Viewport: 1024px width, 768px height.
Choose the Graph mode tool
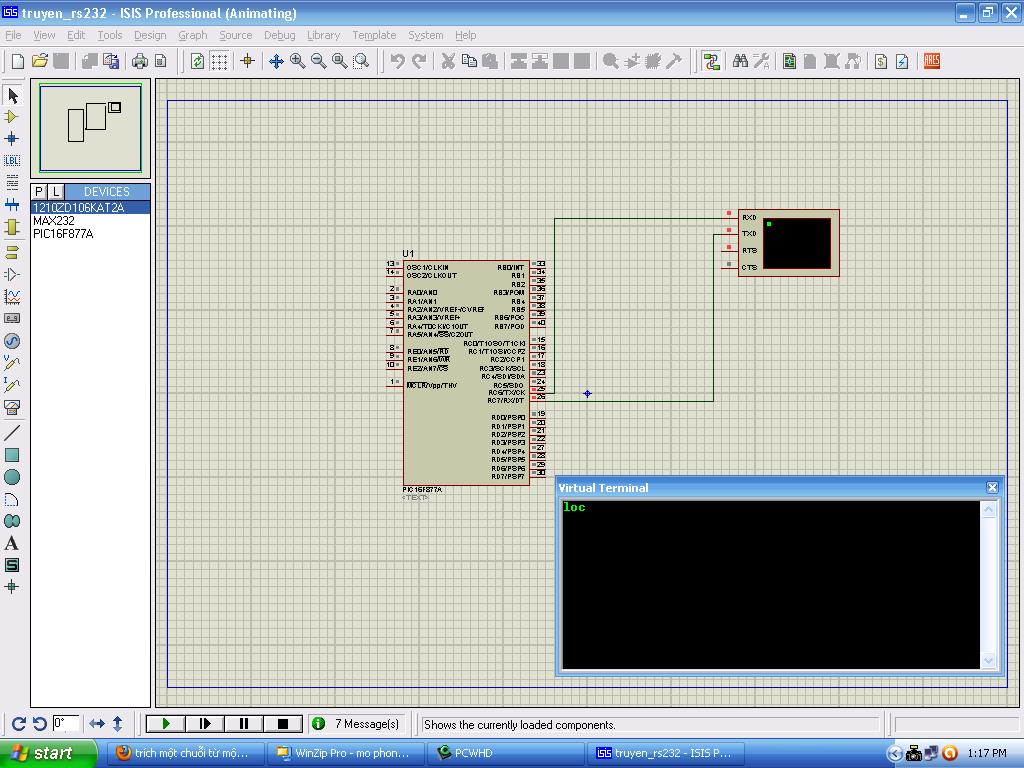[x=12, y=297]
